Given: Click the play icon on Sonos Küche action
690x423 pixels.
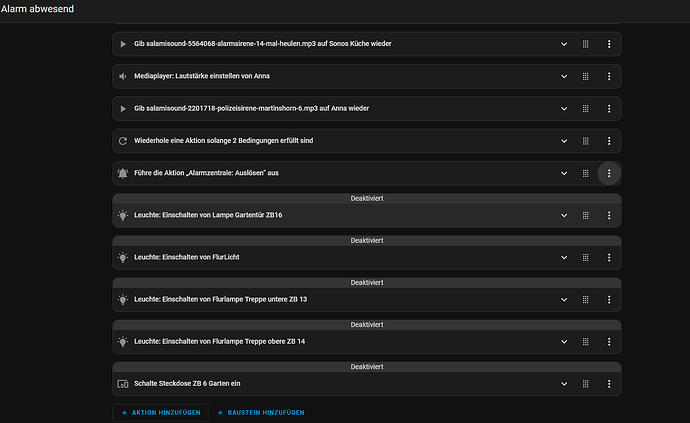Looking at the screenshot, I should click(123, 44).
